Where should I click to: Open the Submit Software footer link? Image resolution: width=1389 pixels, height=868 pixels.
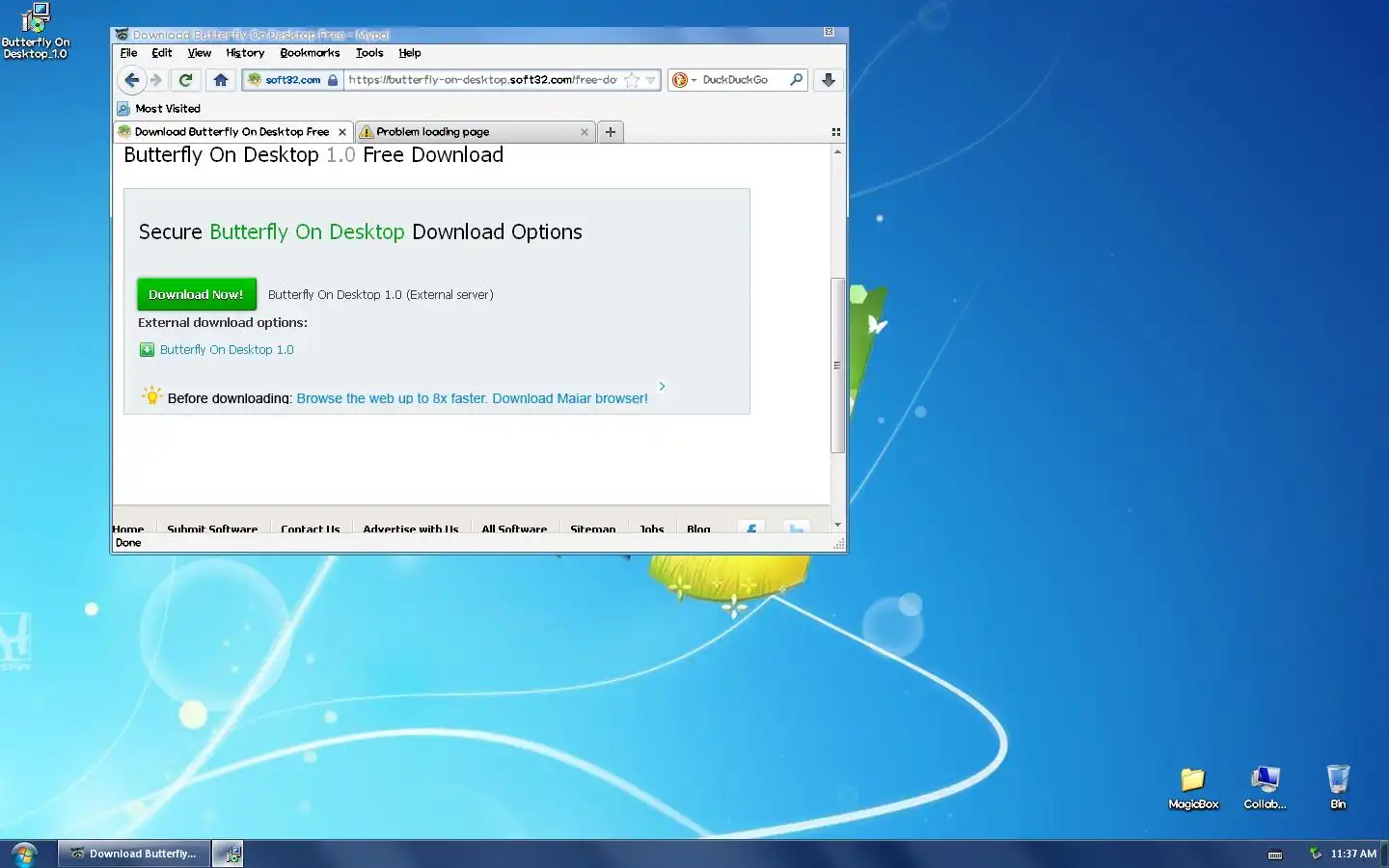click(212, 529)
